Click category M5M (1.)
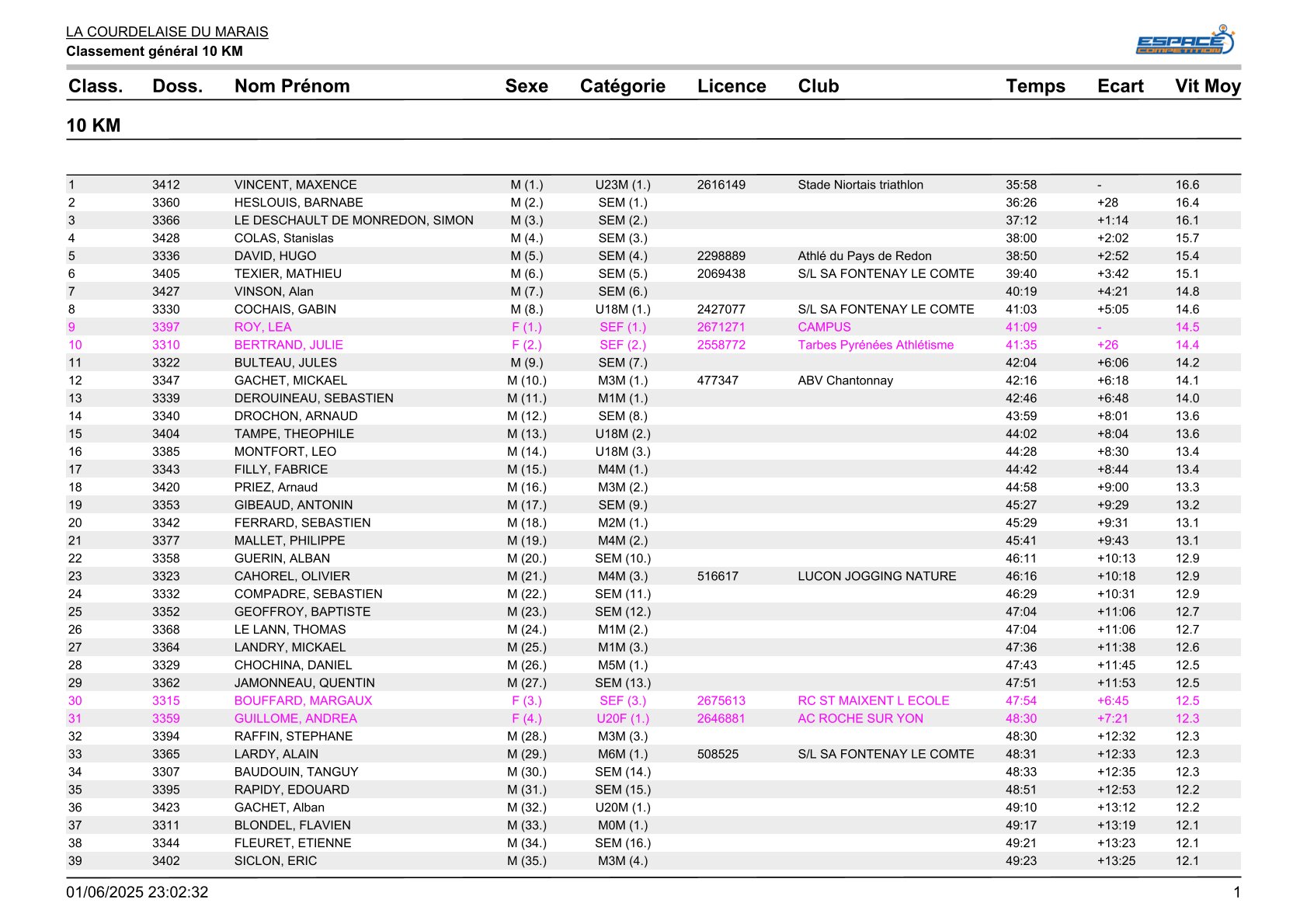This screenshot has width=1307, height=924. pos(623,667)
